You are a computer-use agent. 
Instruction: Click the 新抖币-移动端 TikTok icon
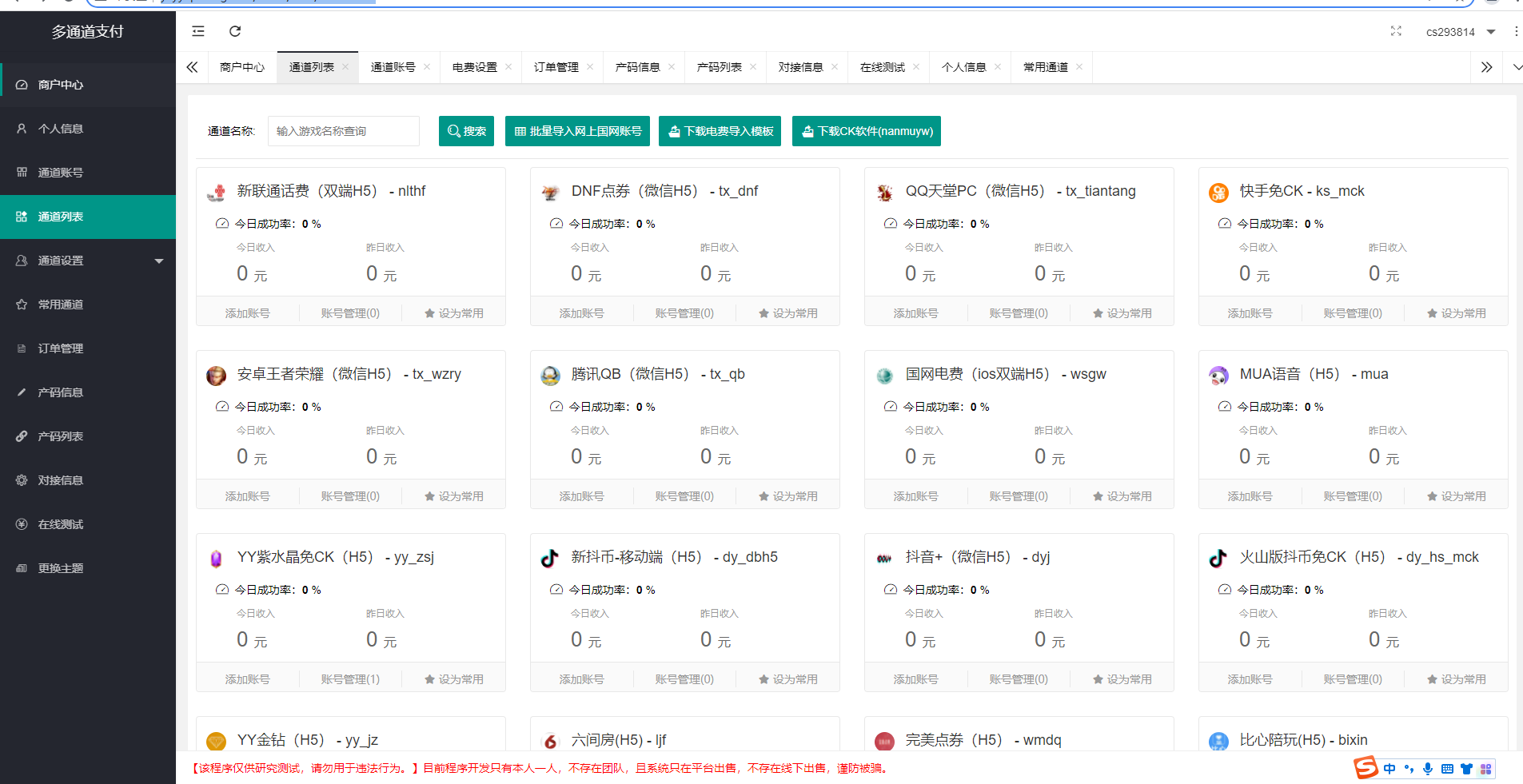coord(550,558)
